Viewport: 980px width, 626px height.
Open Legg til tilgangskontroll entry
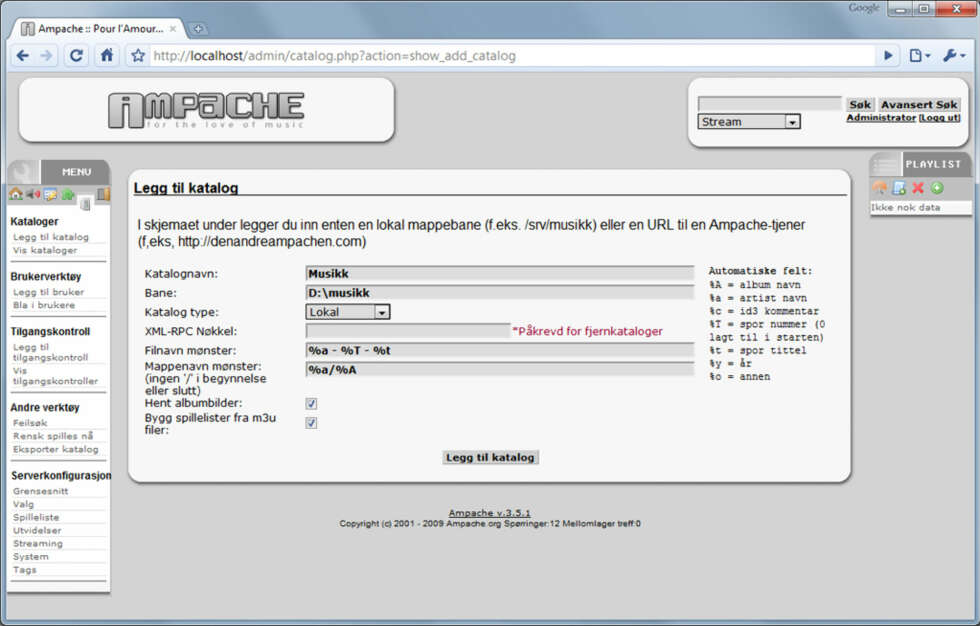50,352
